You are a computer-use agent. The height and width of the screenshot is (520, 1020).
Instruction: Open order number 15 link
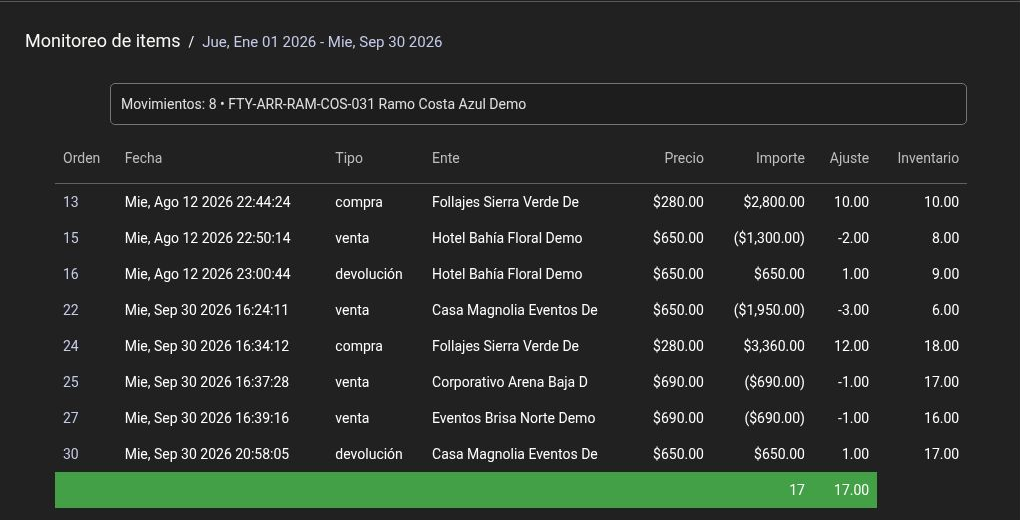click(x=70, y=238)
